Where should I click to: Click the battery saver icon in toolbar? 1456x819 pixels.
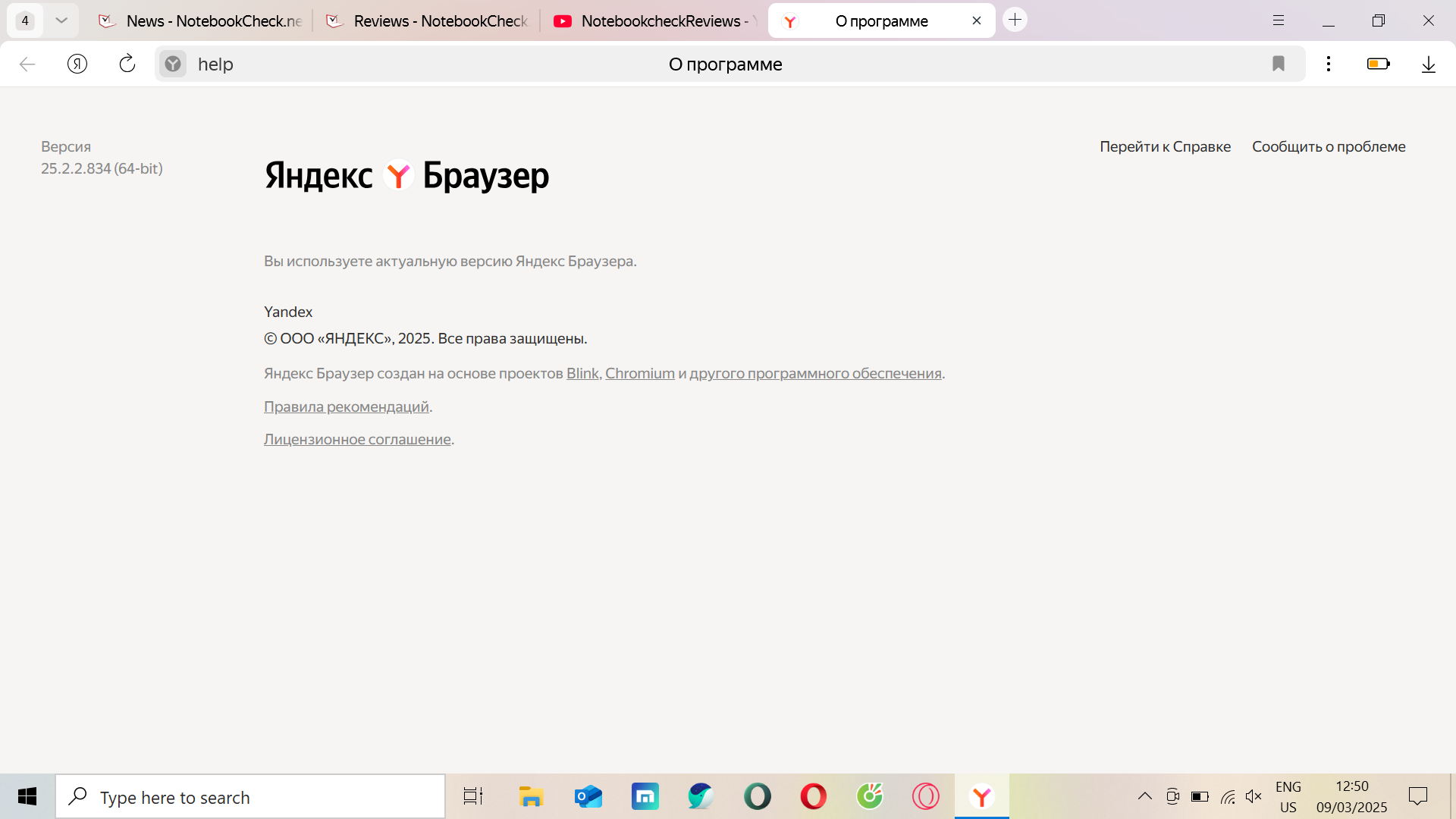click(x=1378, y=64)
